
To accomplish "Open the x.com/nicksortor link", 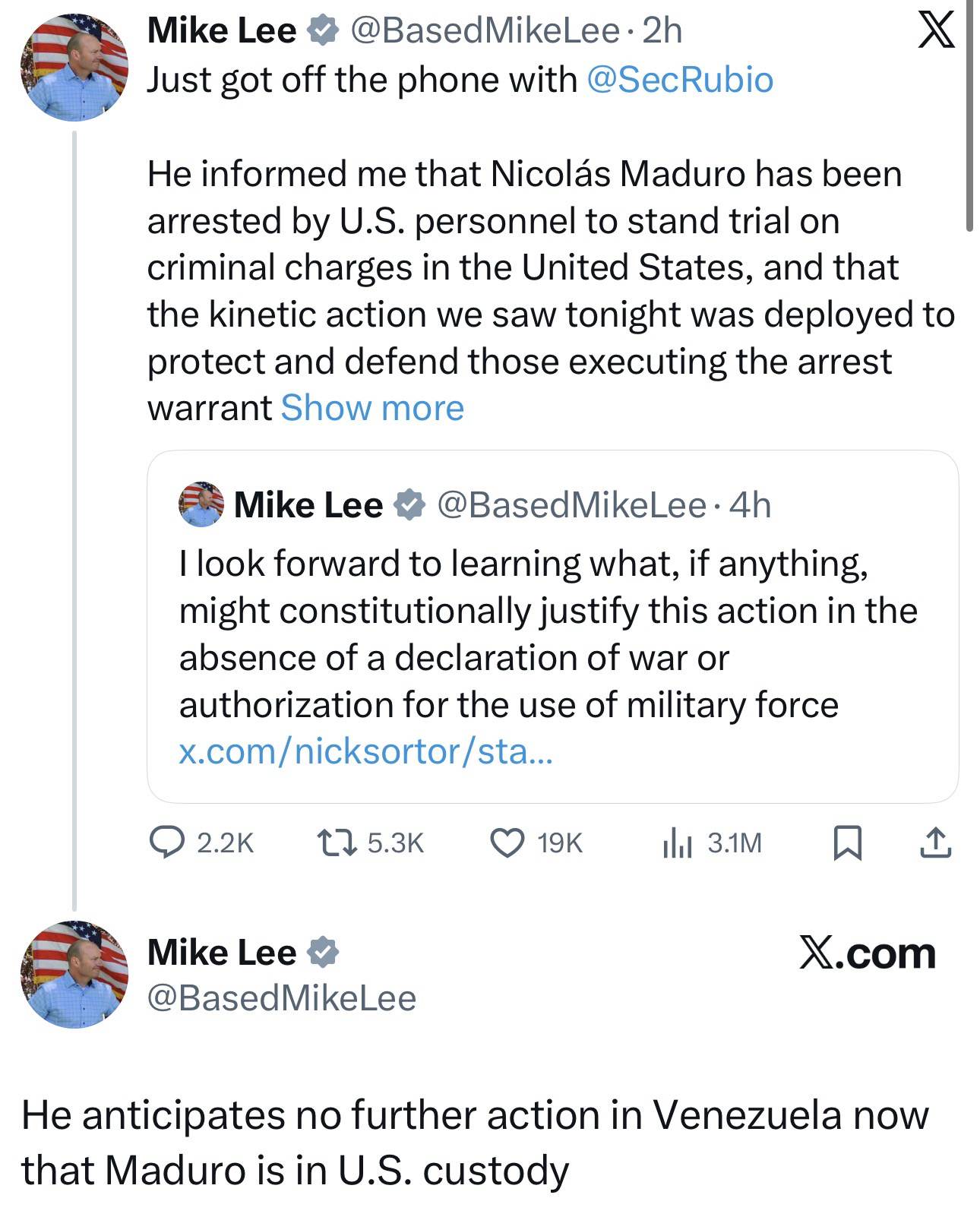I will [x=366, y=751].
